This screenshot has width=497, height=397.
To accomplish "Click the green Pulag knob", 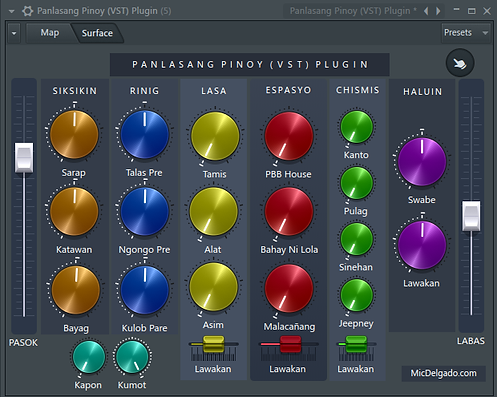I will pyautogui.click(x=356, y=183).
